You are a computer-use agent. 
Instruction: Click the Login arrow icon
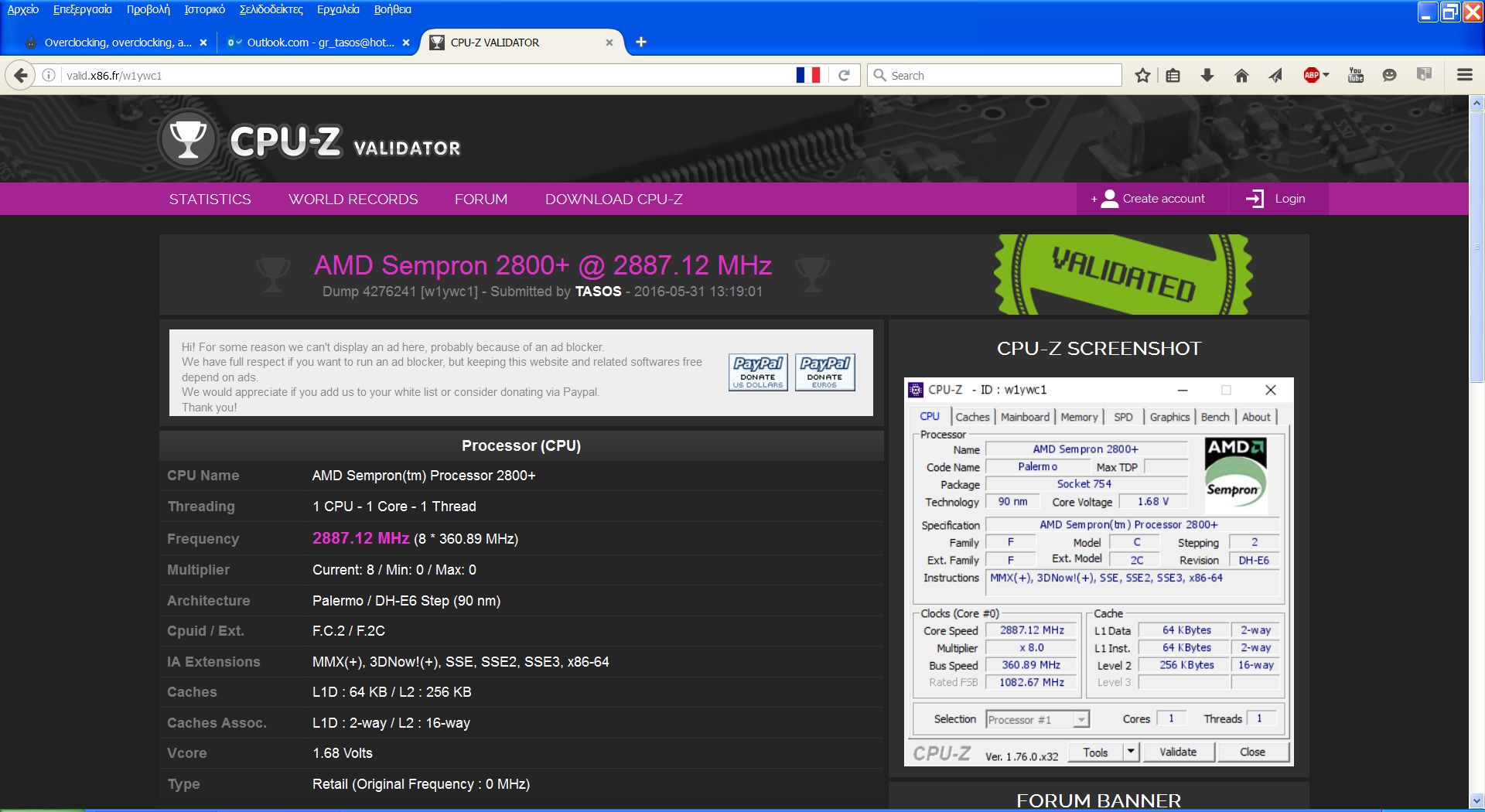pyautogui.click(x=1255, y=199)
